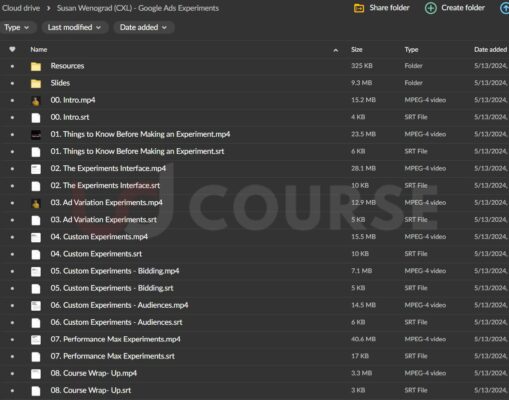Click the Create folder plus icon
The height and width of the screenshot is (400, 509).
[431, 8]
